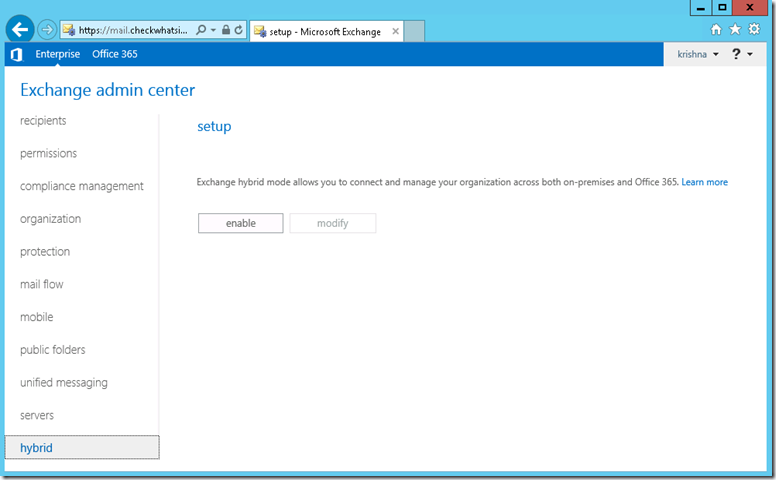The width and height of the screenshot is (776, 480).
Task: Open the krishna user dropdown
Action: [698, 54]
